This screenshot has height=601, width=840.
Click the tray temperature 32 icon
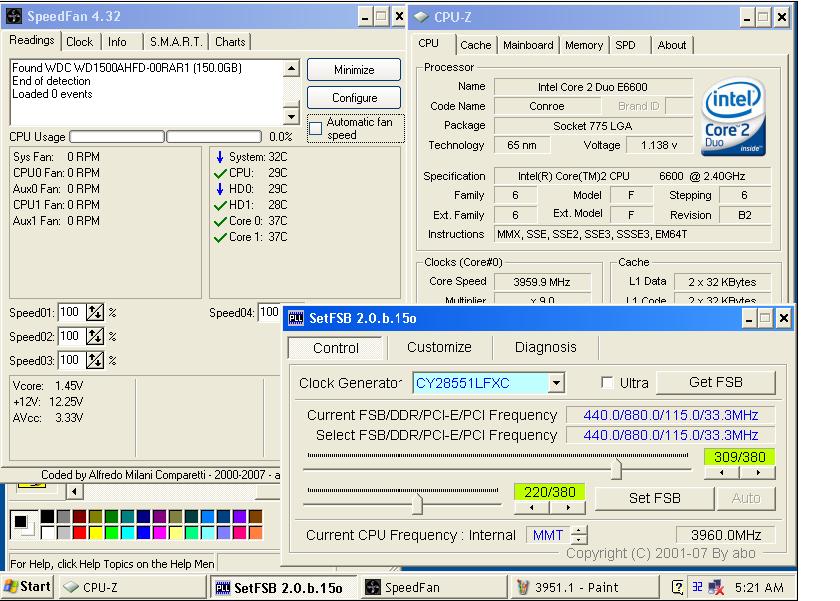pos(697,587)
